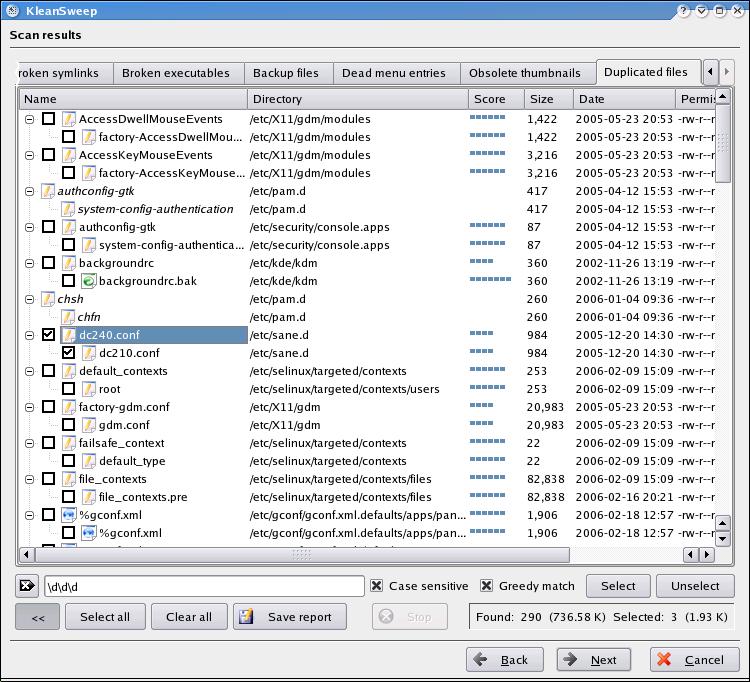Image resolution: width=750 pixels, height=682 pixels.
Task: Toggle the Greedy match option
Action: pos(486,585)
